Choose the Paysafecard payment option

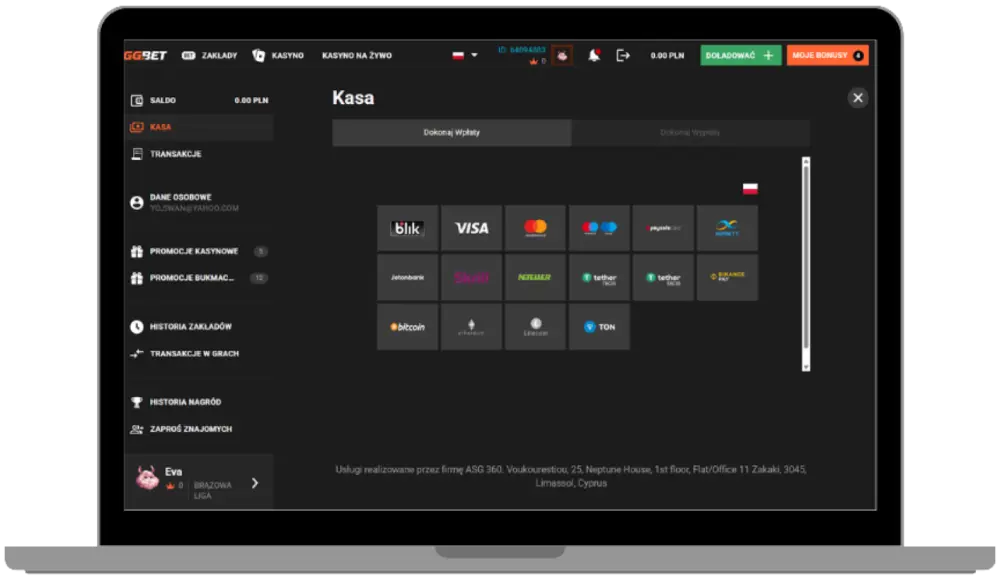click(663, 228)
